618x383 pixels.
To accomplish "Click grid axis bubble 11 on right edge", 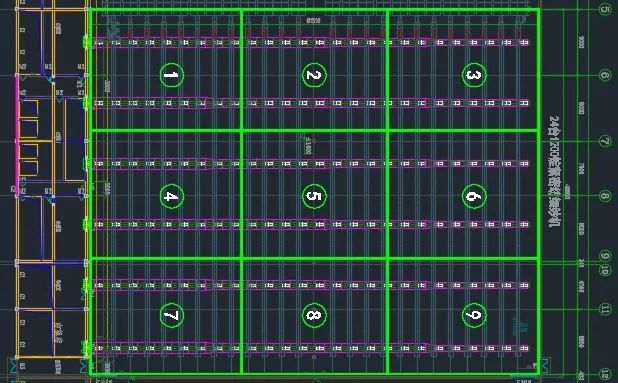I will point(605,309).
